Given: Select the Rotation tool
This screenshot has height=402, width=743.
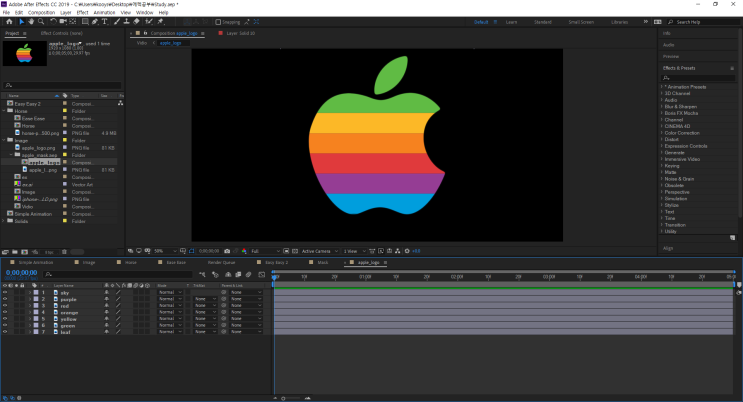Looking at the screenshot, I should [53, 22].
